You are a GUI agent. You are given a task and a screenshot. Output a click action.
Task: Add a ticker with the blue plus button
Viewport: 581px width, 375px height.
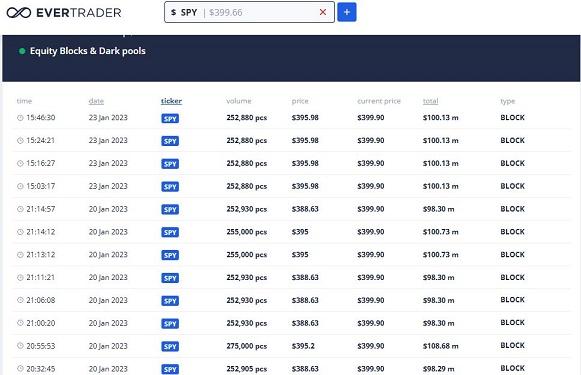pos(347,12)
